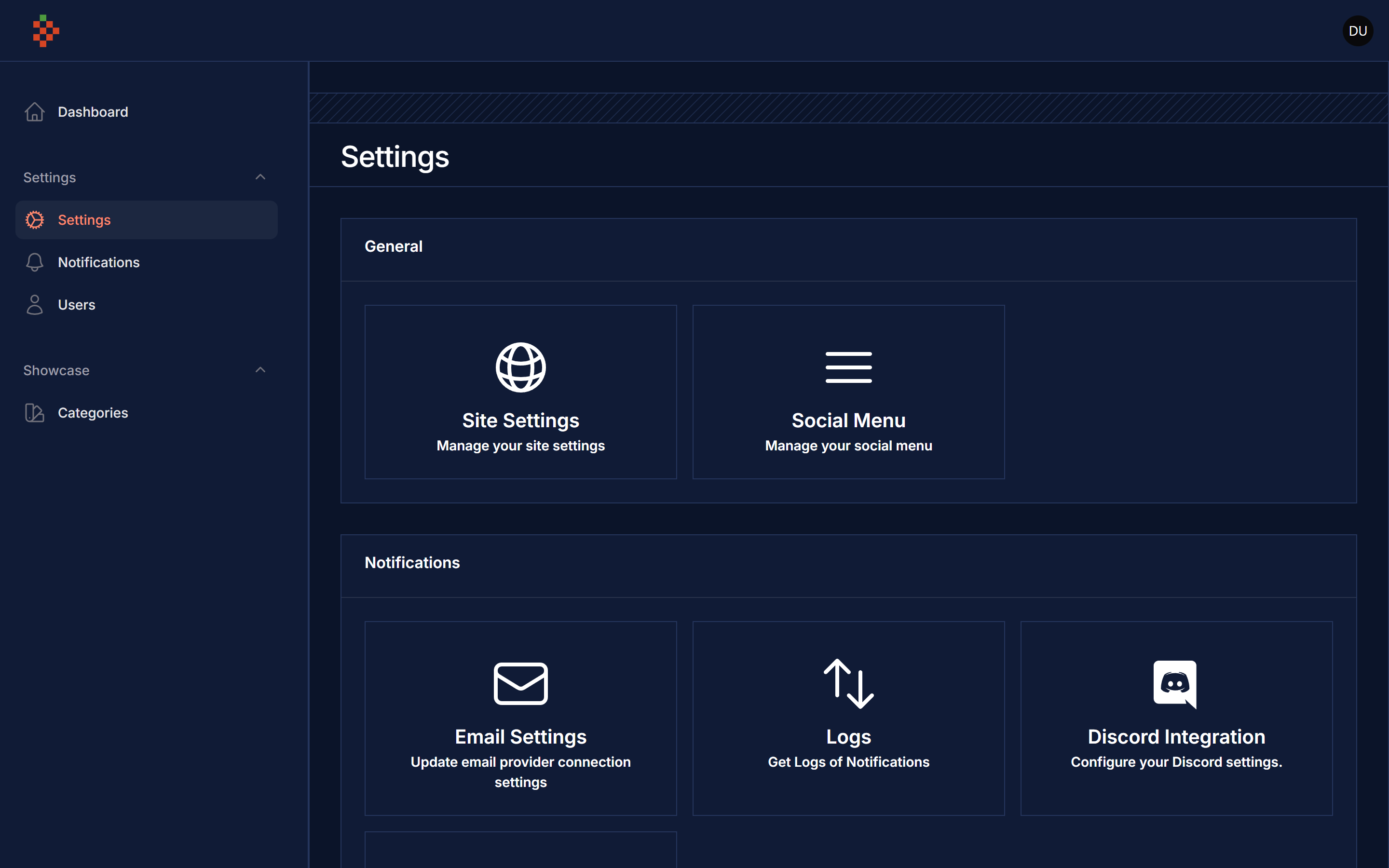Viewport: 1389px width, 868px height.
Task: Open the Social Menu card title
Action: coord(848,421)
